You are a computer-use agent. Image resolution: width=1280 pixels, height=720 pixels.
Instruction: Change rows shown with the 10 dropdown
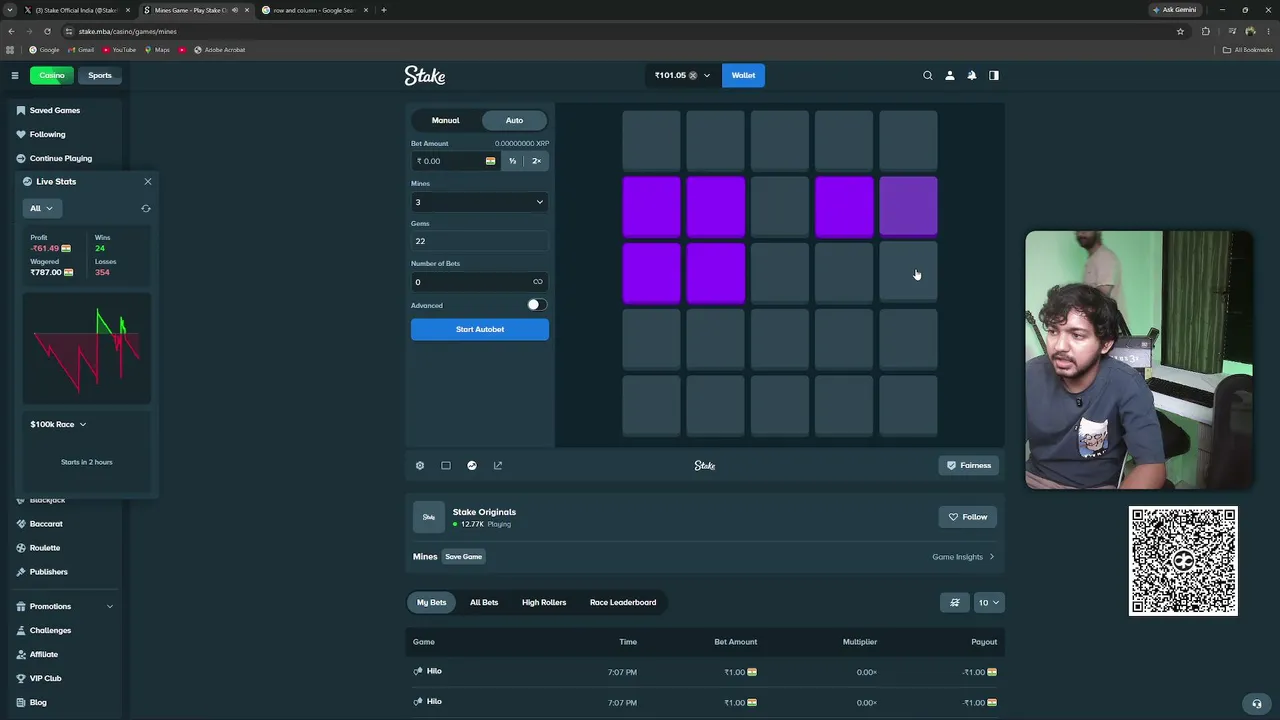[x=989, y=602]
